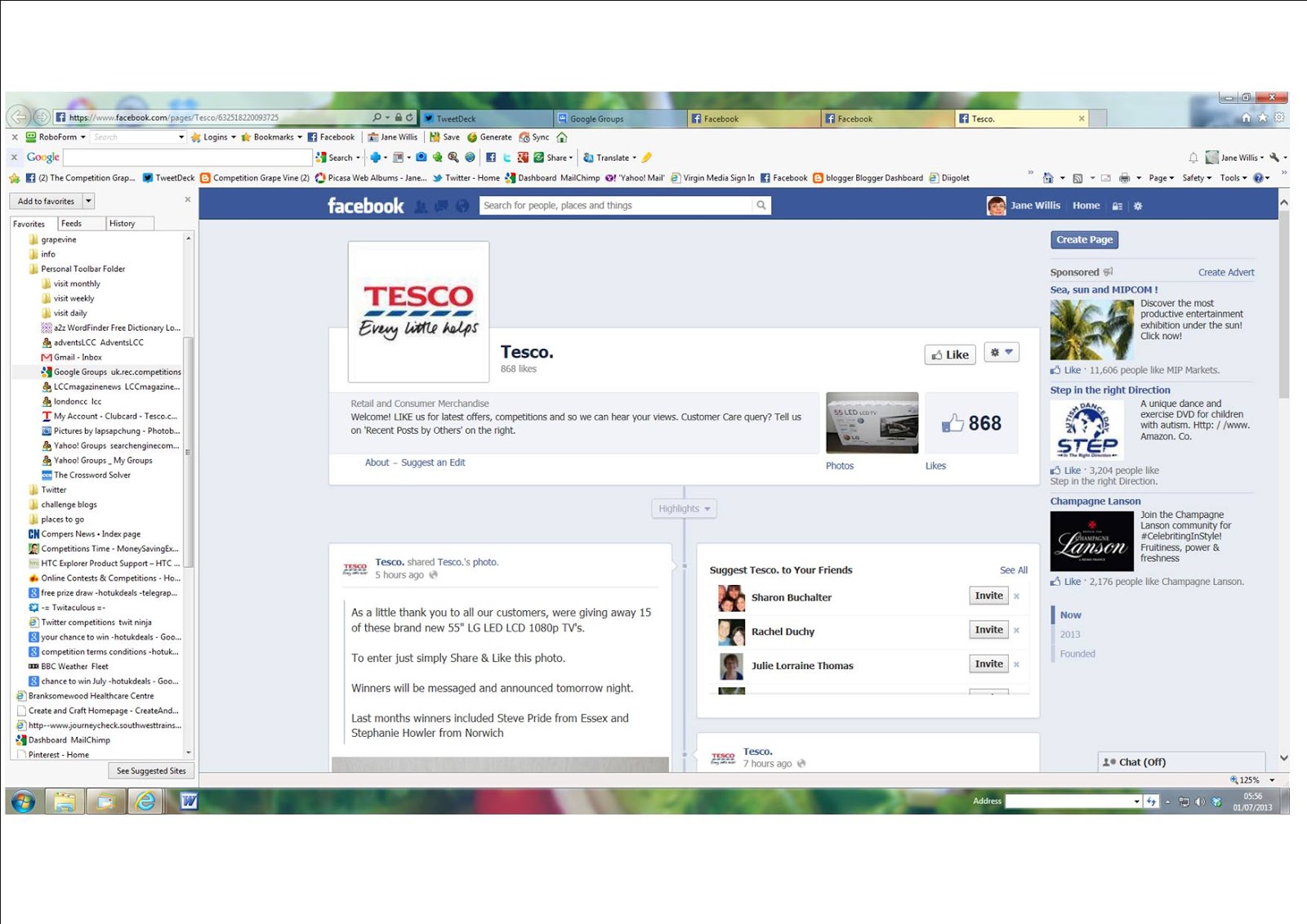
Task: Refresh the page using the address bar icon
Action: (x=409, y=118)
